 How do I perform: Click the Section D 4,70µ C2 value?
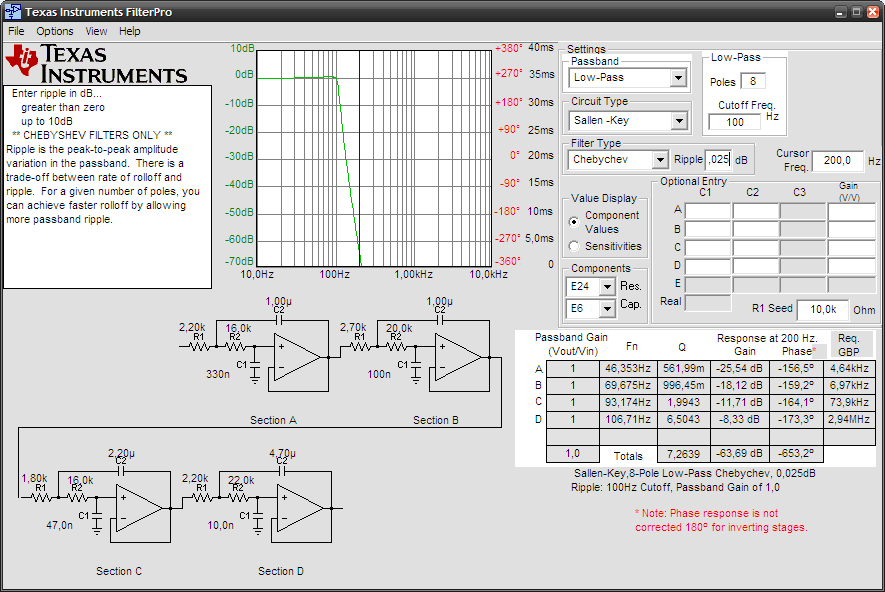[282, 453]
